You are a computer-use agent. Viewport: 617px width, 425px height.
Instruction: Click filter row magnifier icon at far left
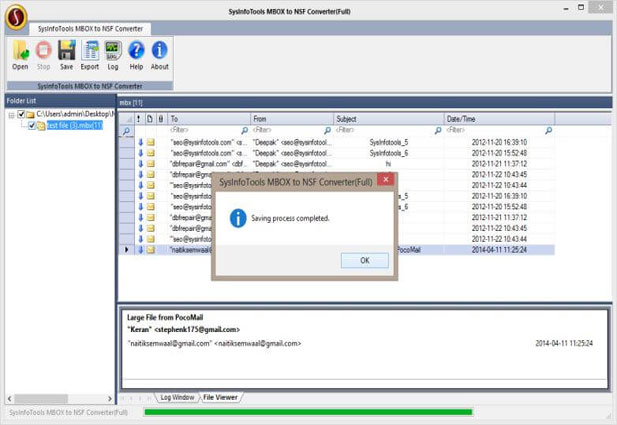click(x=126, y=131)
